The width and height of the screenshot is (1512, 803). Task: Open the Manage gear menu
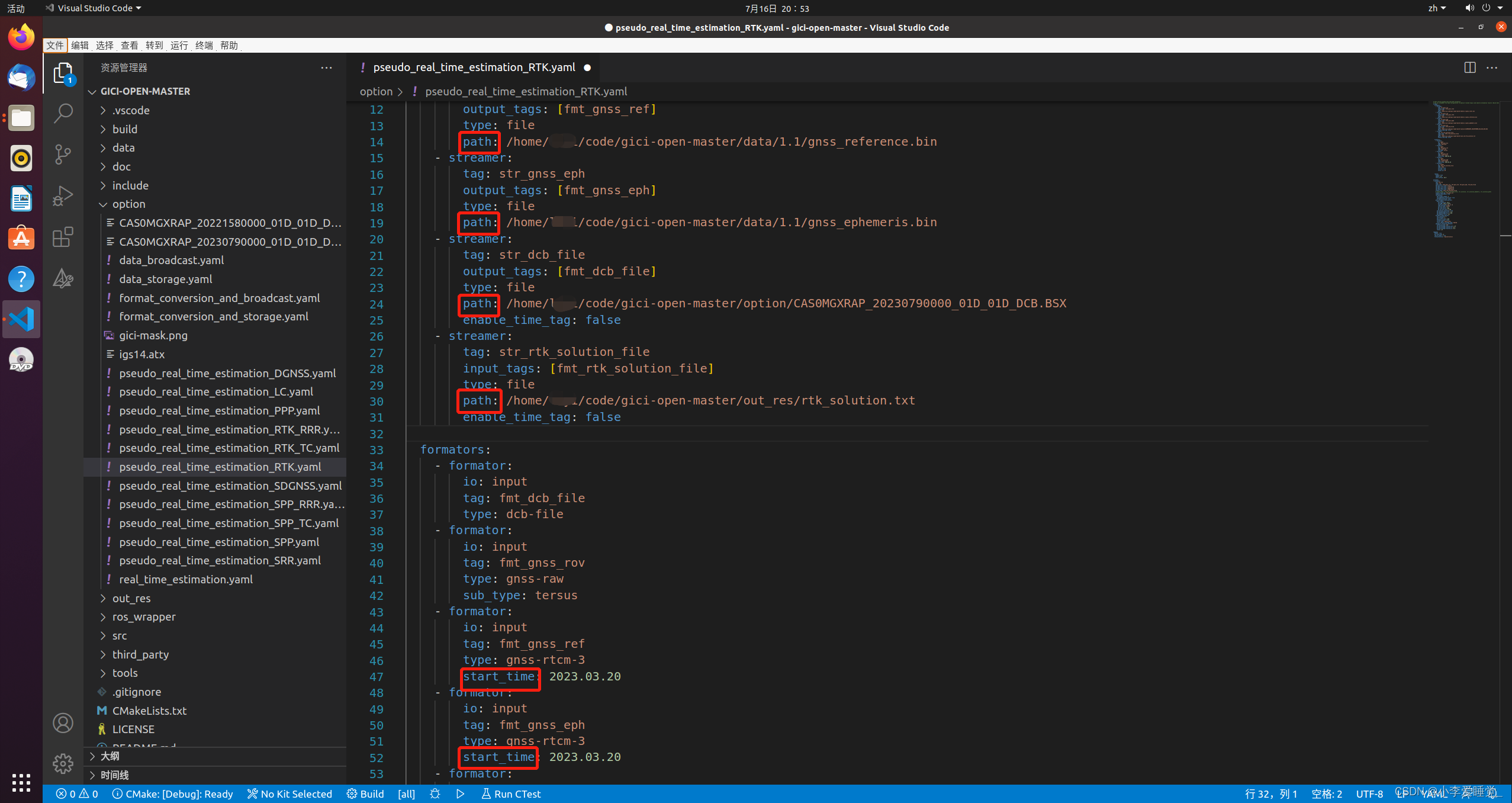[63, 764]
